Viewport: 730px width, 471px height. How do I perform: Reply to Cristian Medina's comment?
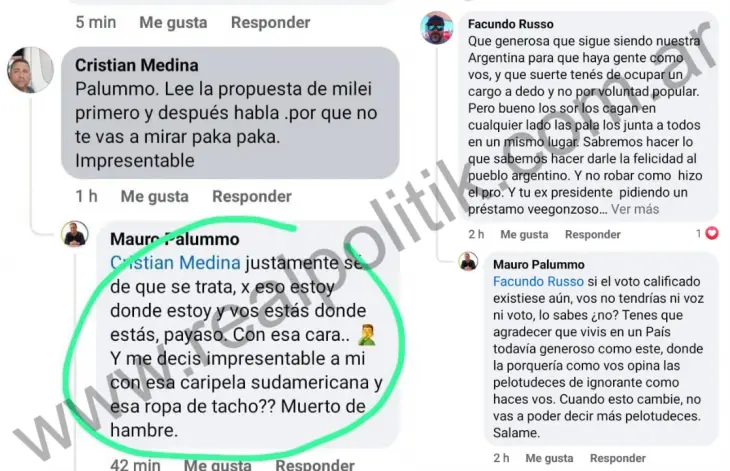252,196
